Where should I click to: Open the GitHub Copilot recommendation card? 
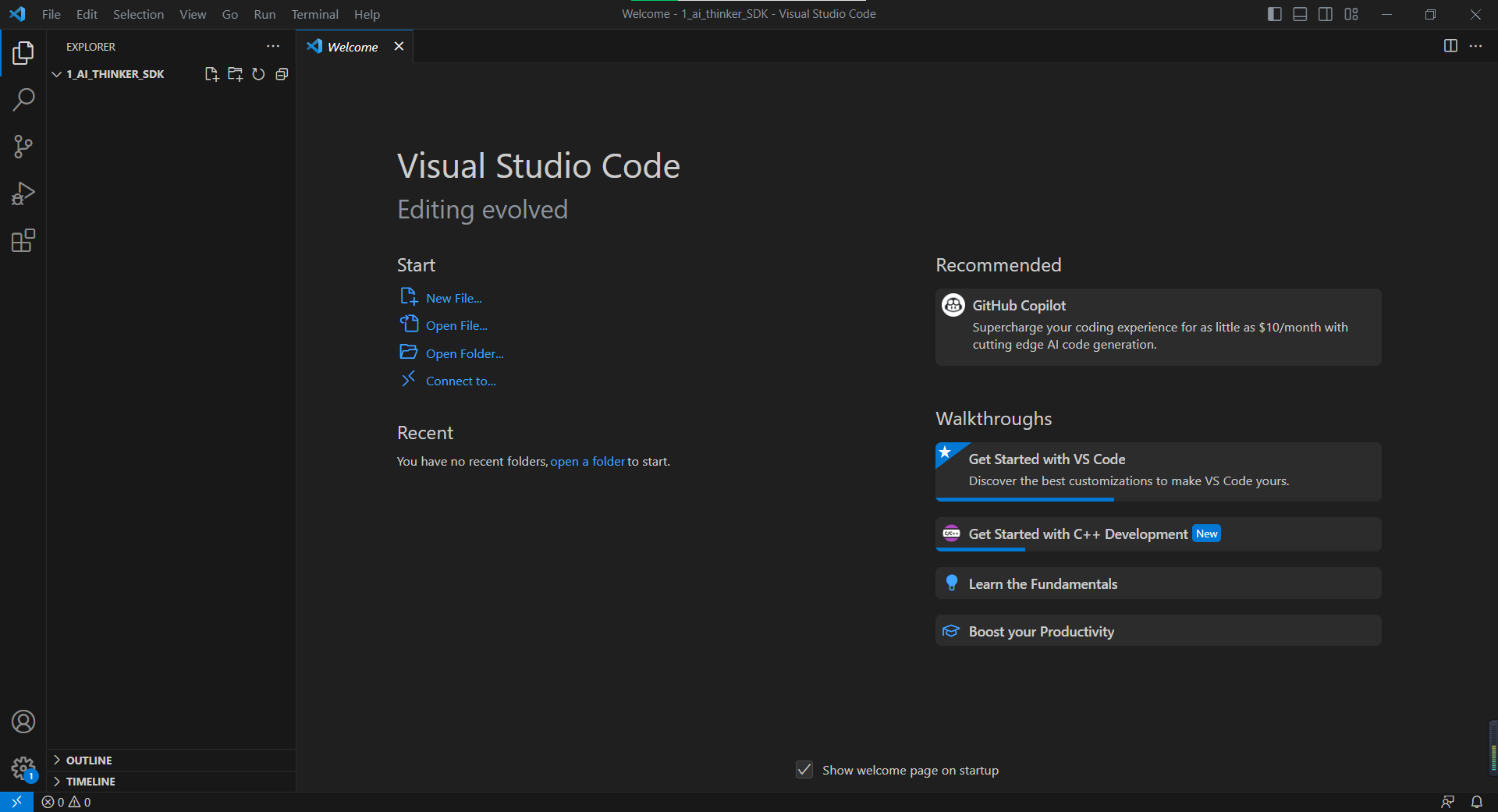1158,327
